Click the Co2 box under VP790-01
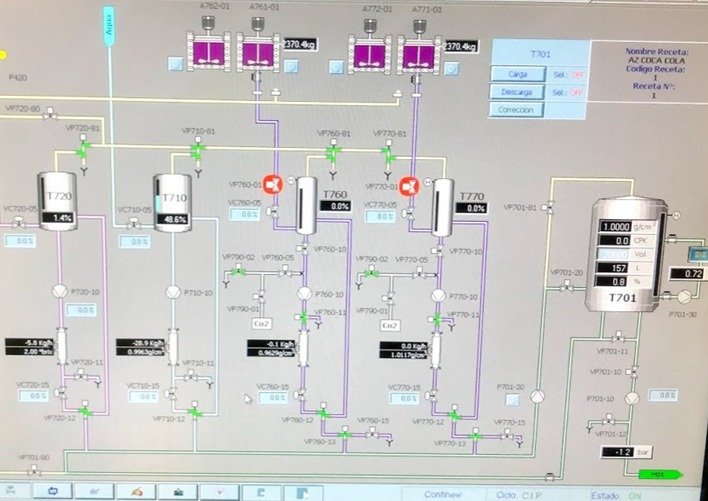Image resolution: width=708 pixels, height=501 pixels. pyautogui.click(x=262, y=325)
